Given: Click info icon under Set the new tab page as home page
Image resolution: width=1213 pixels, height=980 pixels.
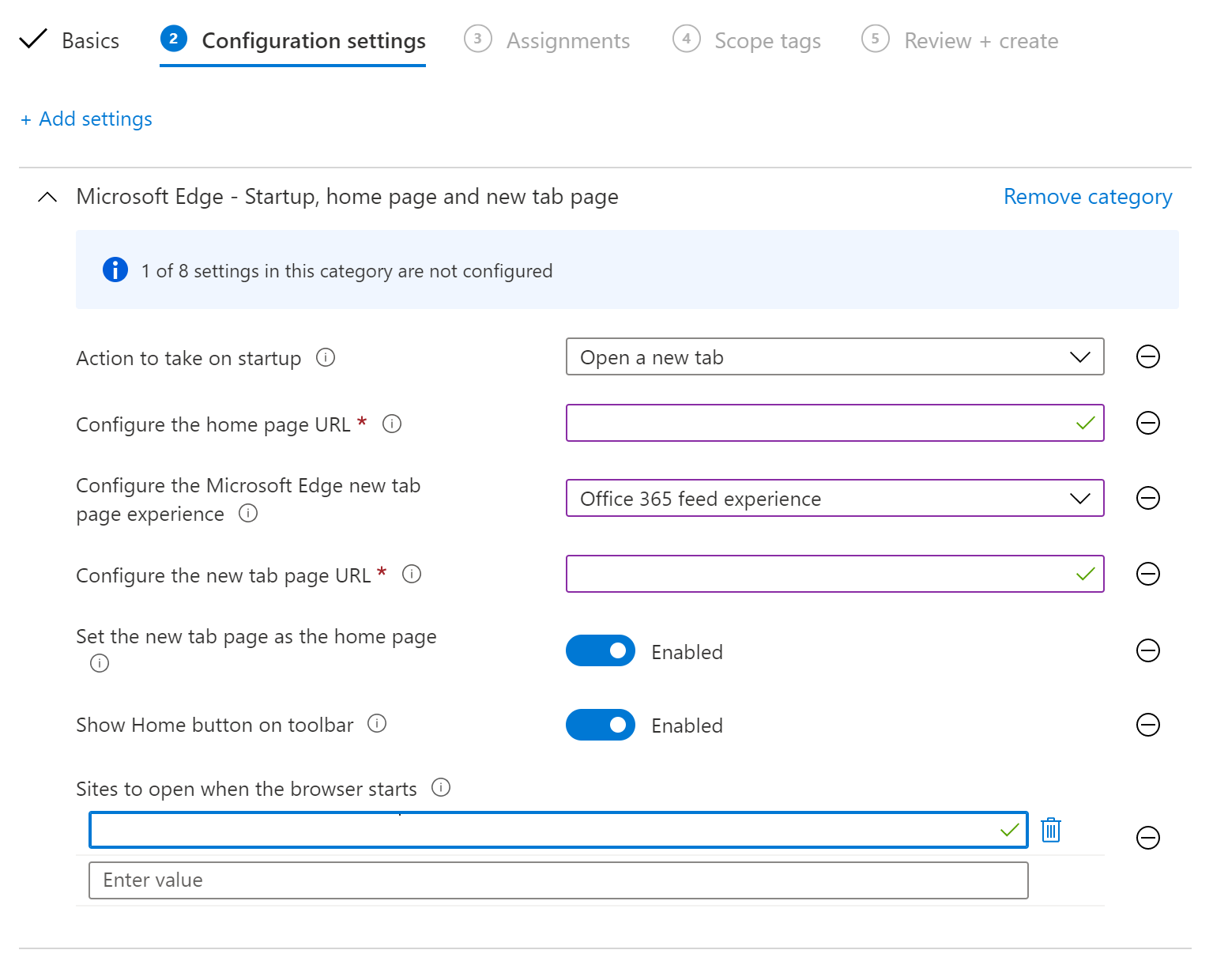Looking at the screenshot, I should (x=100, y=663).
